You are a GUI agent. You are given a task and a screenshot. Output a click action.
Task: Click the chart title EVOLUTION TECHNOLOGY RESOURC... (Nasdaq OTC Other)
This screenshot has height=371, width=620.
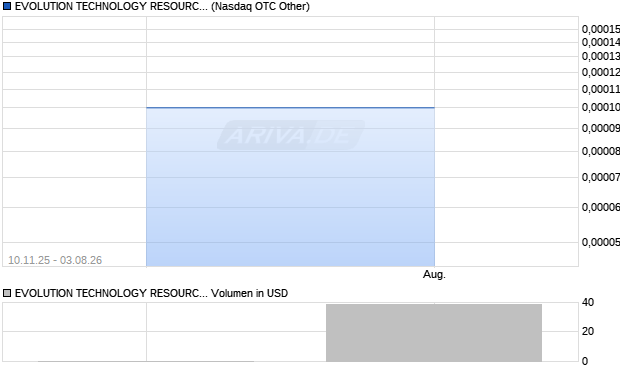(162, 6)
